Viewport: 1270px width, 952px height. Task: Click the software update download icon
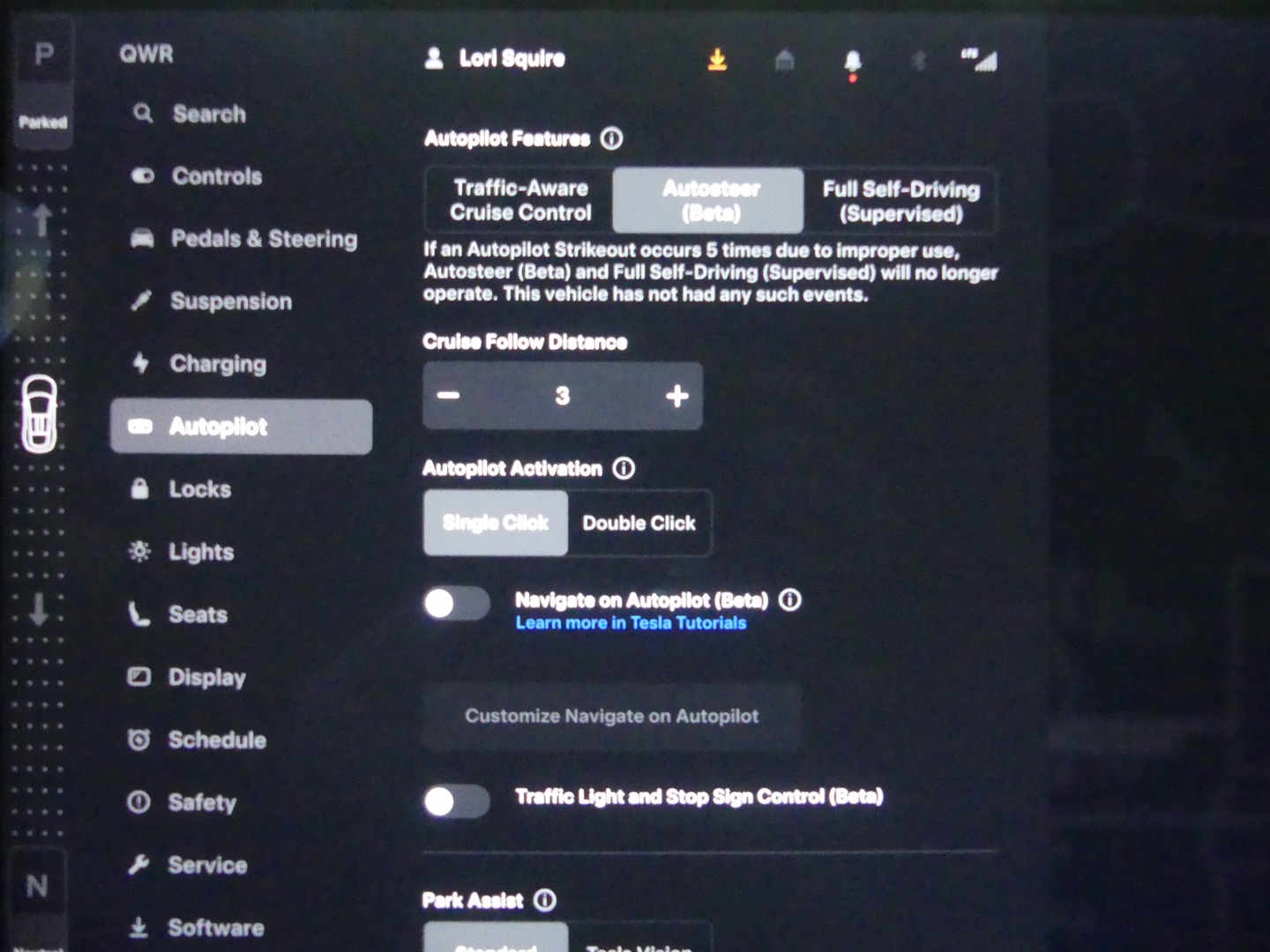coord(717,60)
